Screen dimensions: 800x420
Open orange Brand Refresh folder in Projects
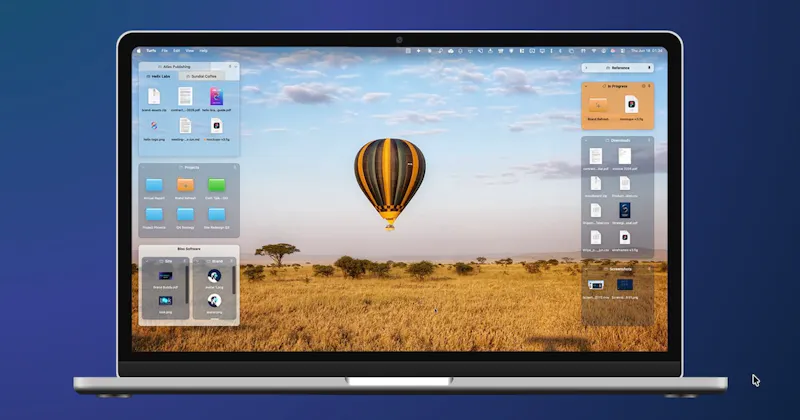coord(185,185)
